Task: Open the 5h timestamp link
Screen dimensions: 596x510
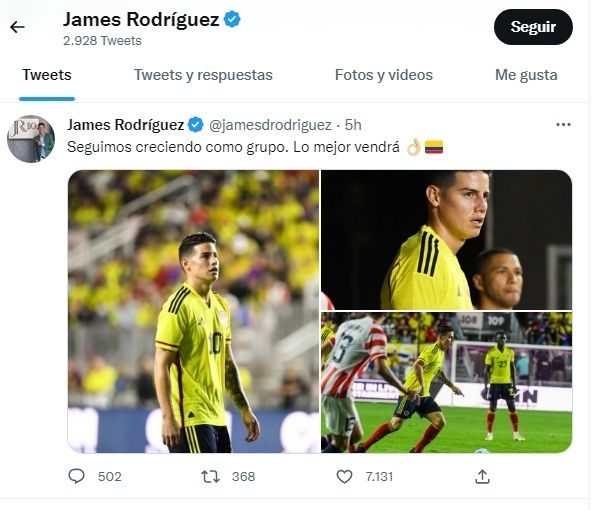Action: coord(353,125)
